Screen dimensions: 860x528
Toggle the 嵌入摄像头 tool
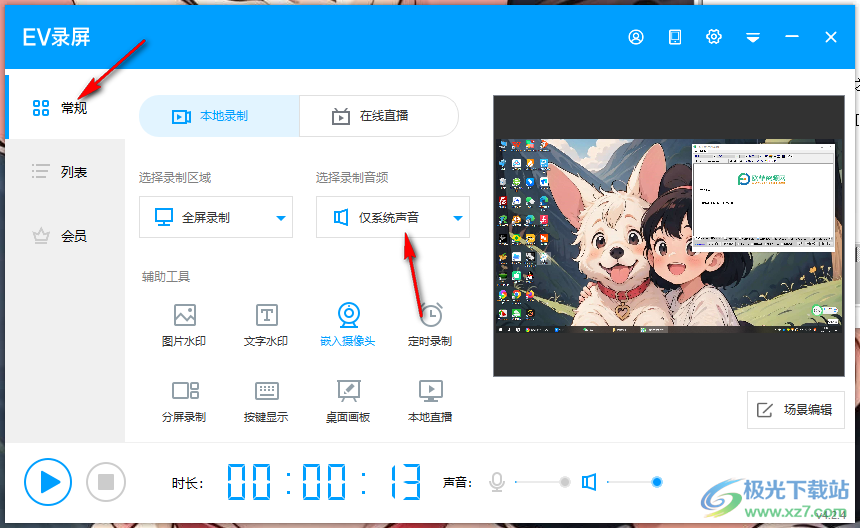348,325
